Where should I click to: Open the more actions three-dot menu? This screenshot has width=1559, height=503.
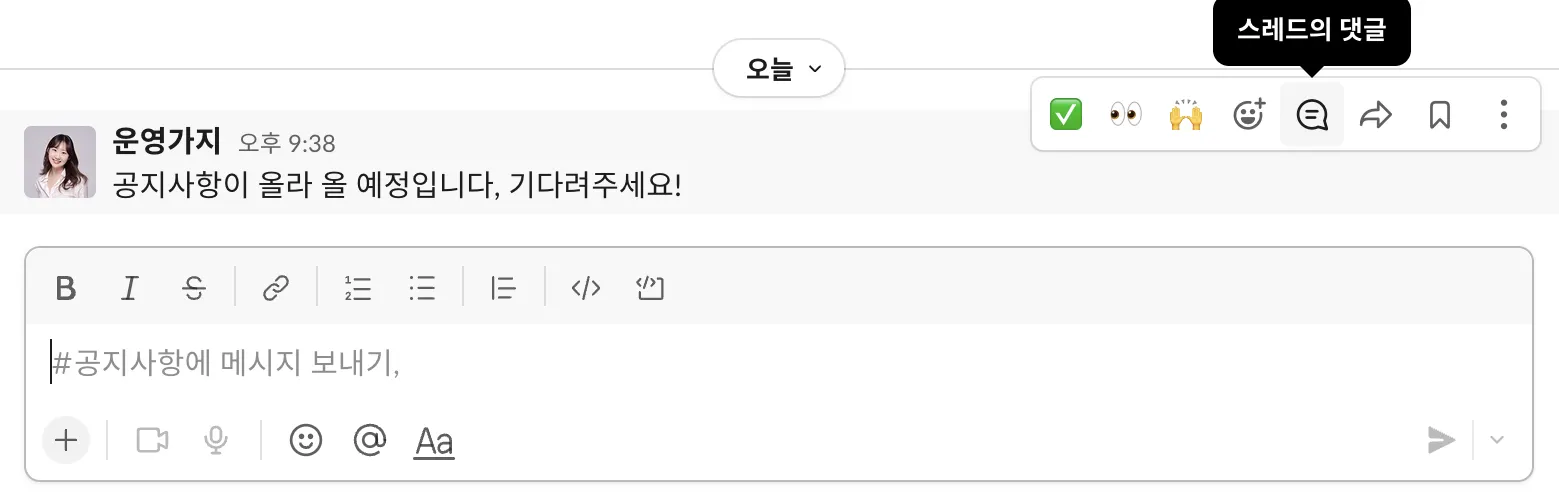(x=1503, y=115)
